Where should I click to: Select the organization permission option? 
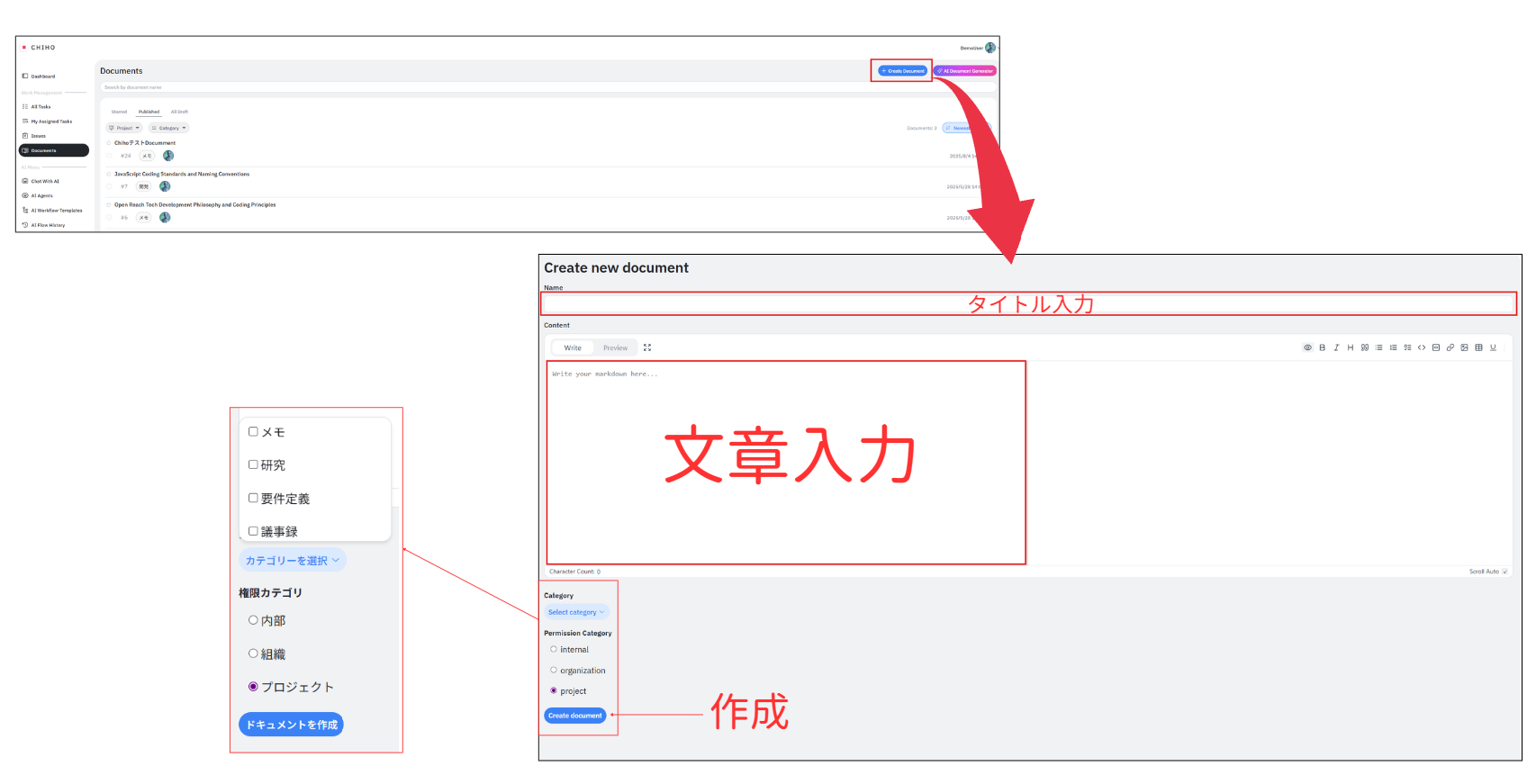tap(554, 670)
